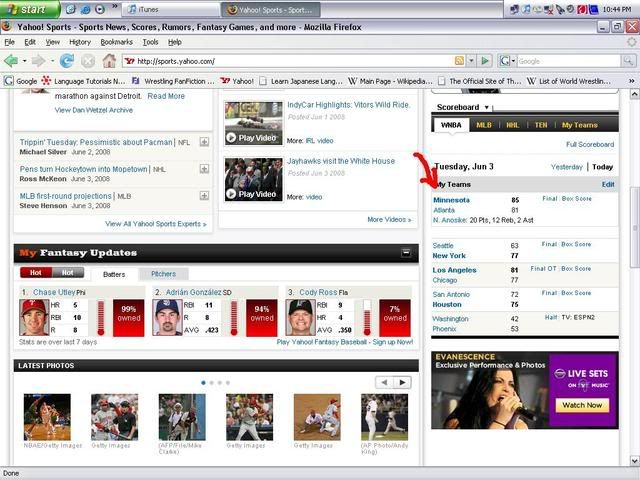Go to the Home page icon
This screenshot has width=640, height=480.
tap(109, 61)
